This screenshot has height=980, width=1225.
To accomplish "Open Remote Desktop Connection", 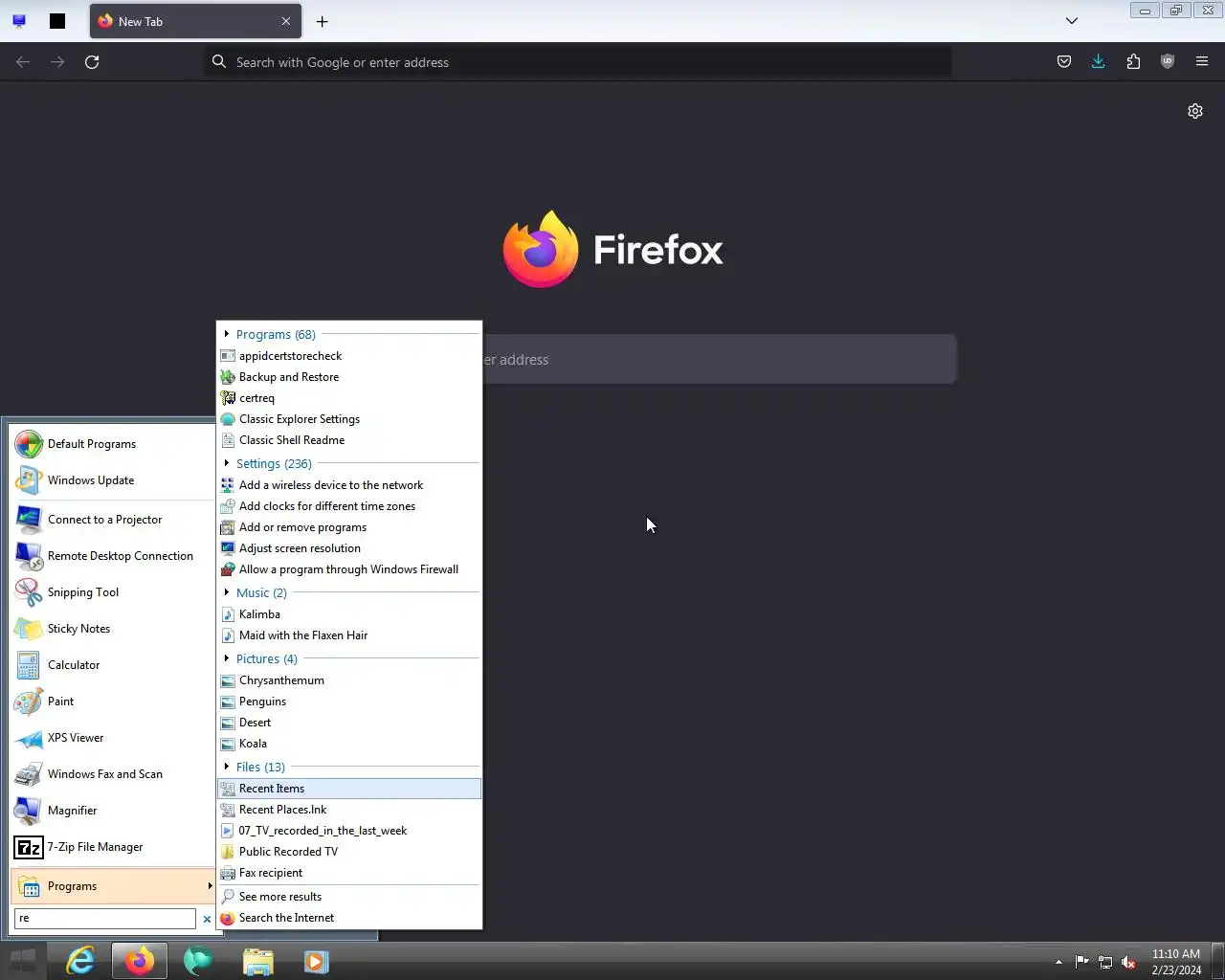I will 113,556.
